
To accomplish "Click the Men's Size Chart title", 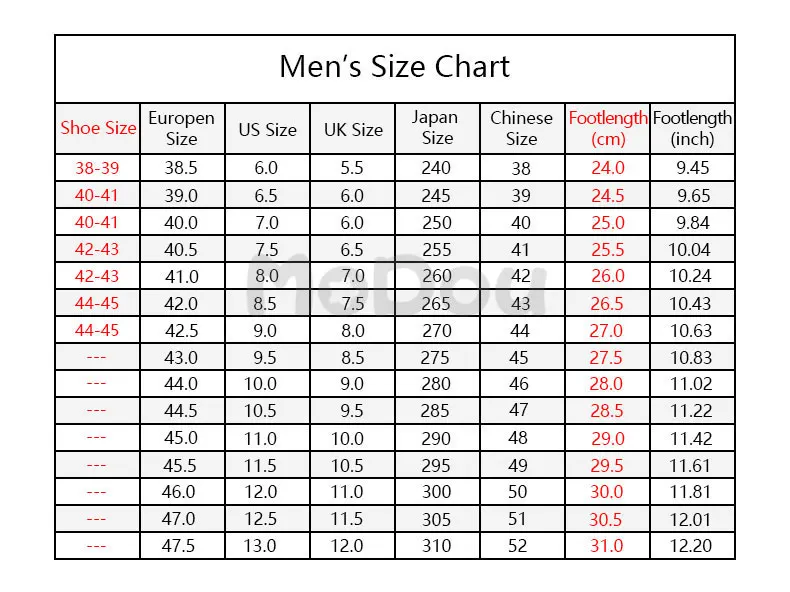I will [x=394, y=67].
